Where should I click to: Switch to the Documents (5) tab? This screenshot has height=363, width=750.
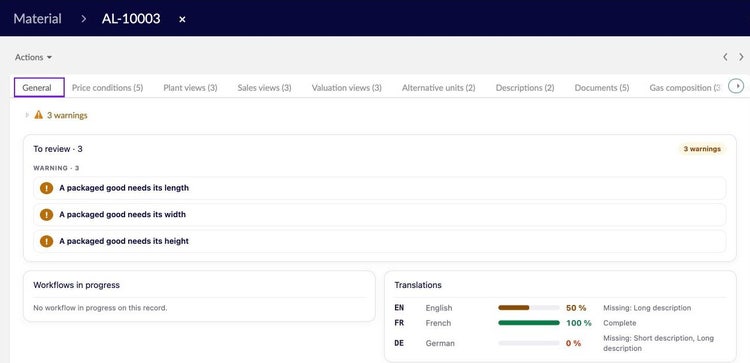602,88
